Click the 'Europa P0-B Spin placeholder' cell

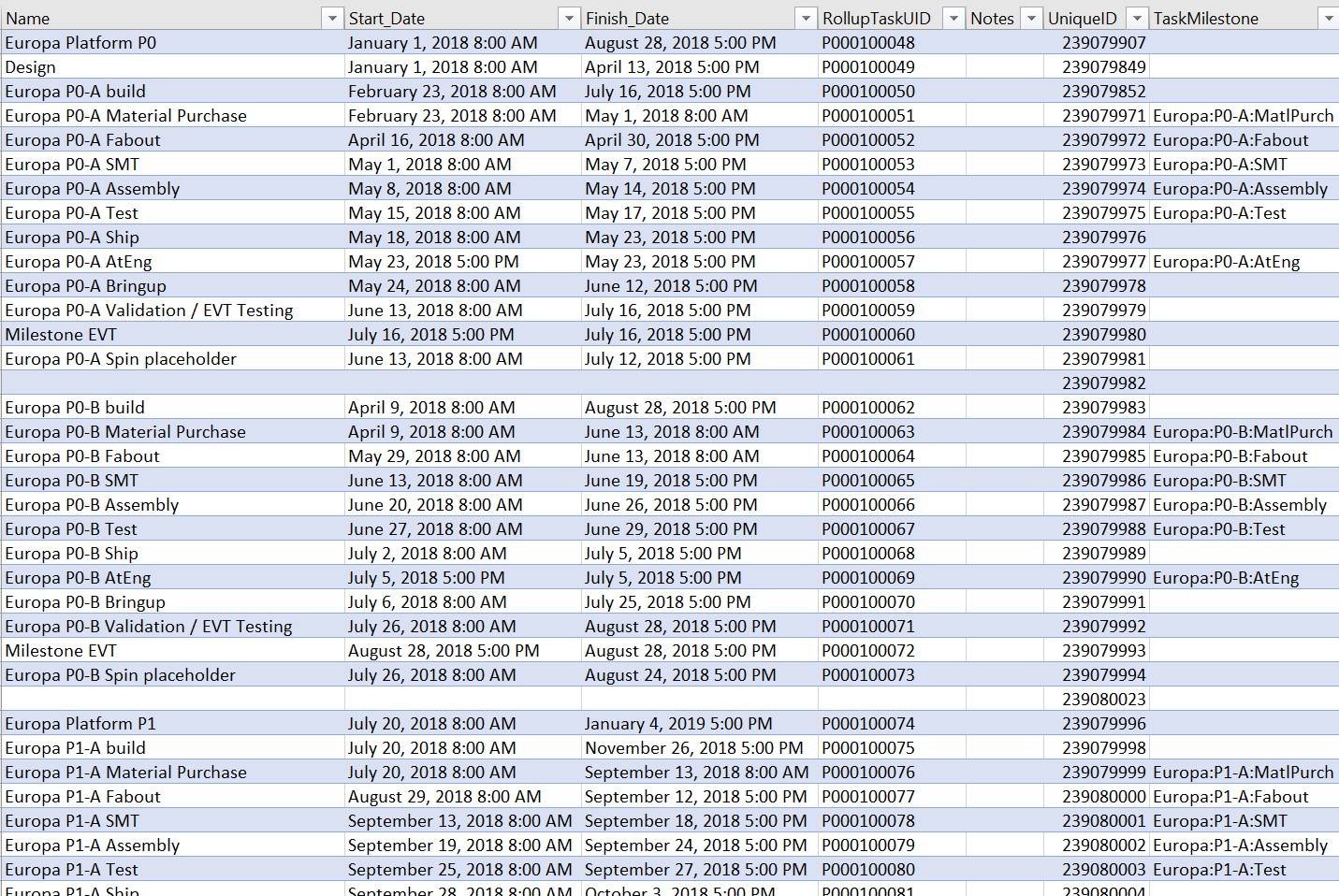(x=173, y=674)
